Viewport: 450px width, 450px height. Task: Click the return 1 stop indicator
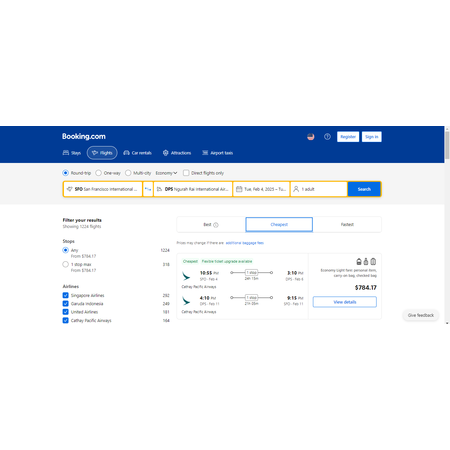click(x=251, y=298)
